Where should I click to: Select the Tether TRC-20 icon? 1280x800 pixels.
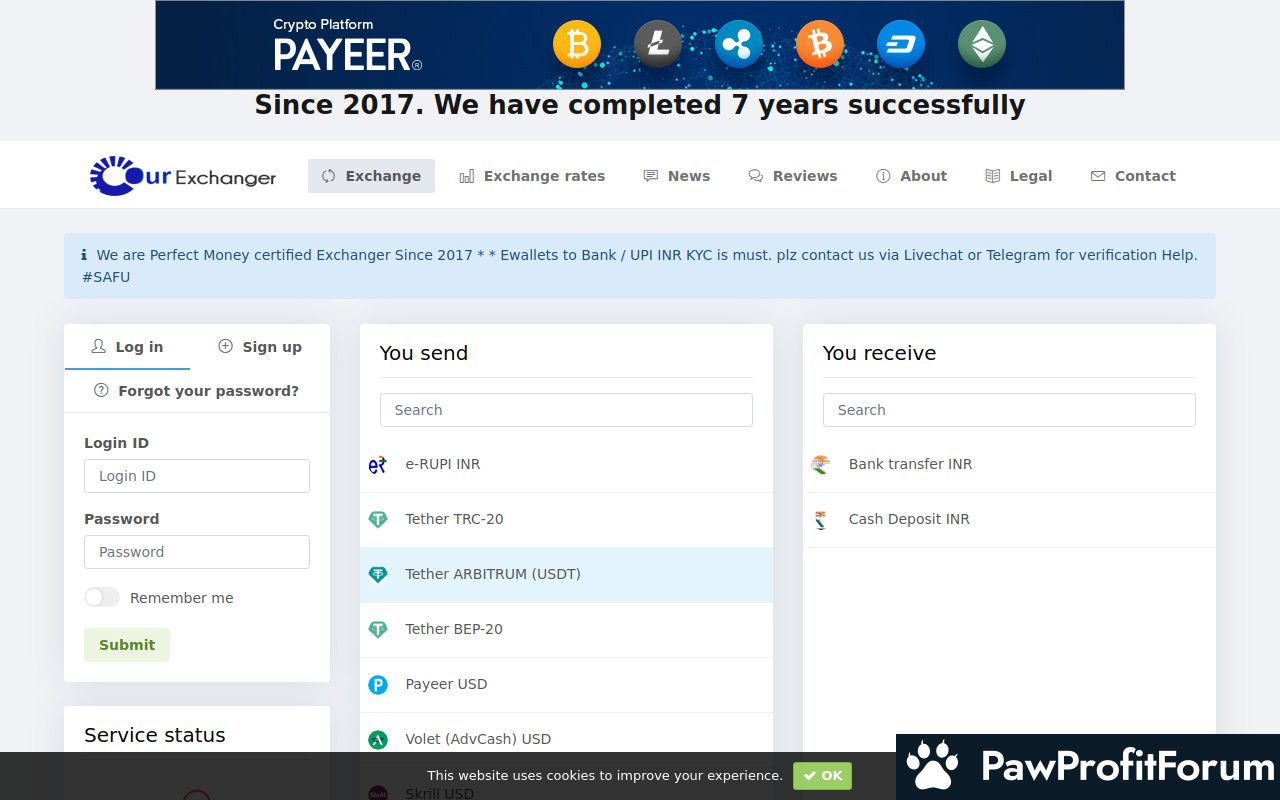tap(378, 520)
